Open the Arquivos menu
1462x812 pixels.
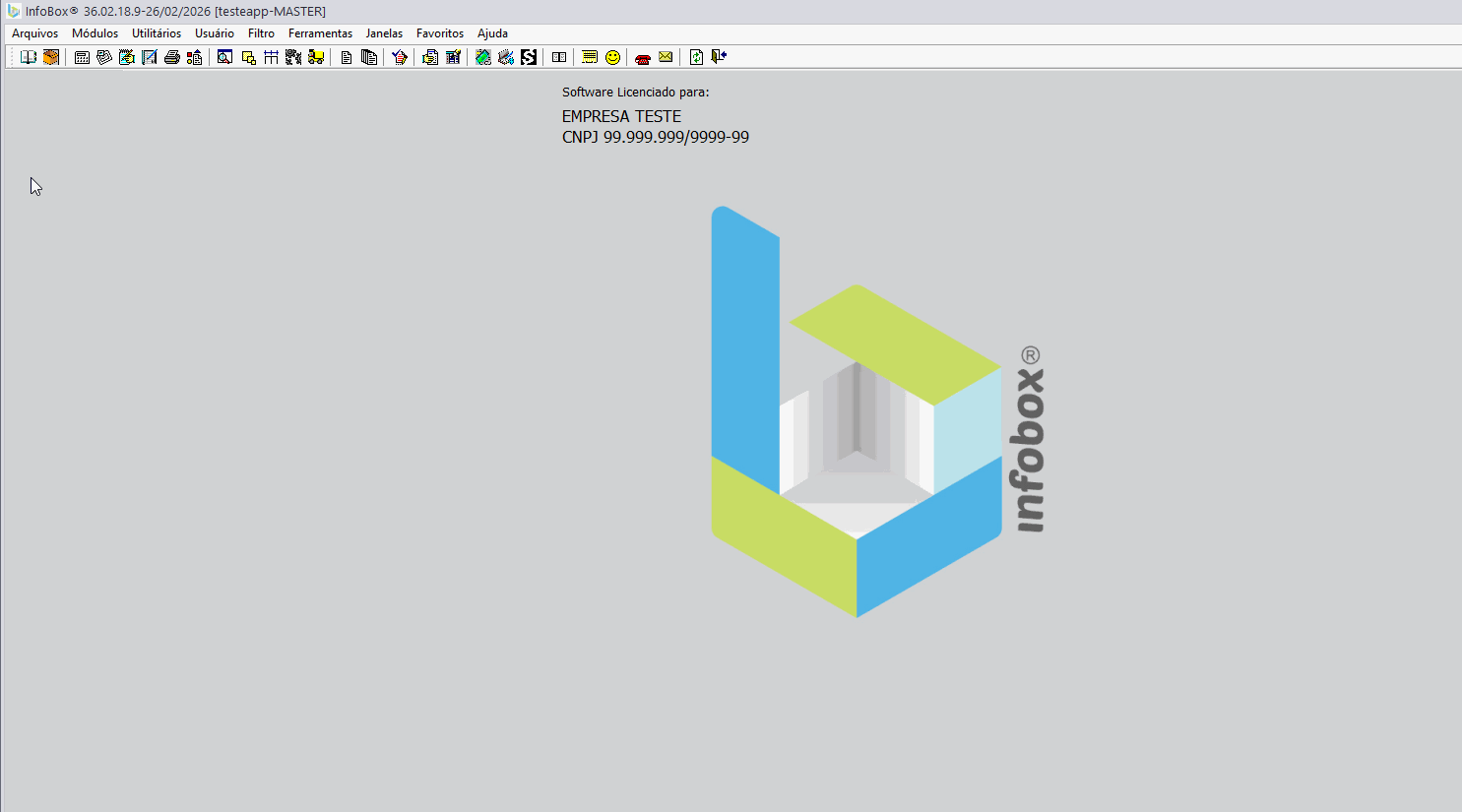pos(34,33)
